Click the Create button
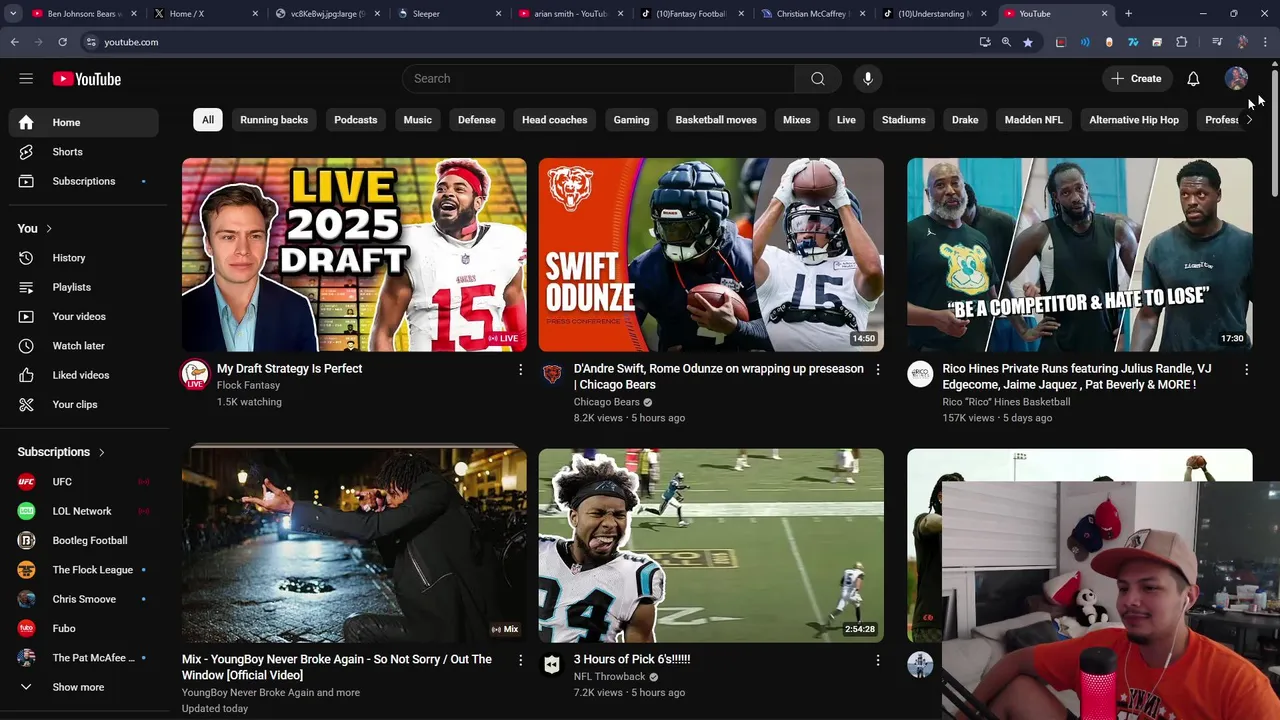This screenshot has height=720, width=1280. click(x=1137, y=79)
